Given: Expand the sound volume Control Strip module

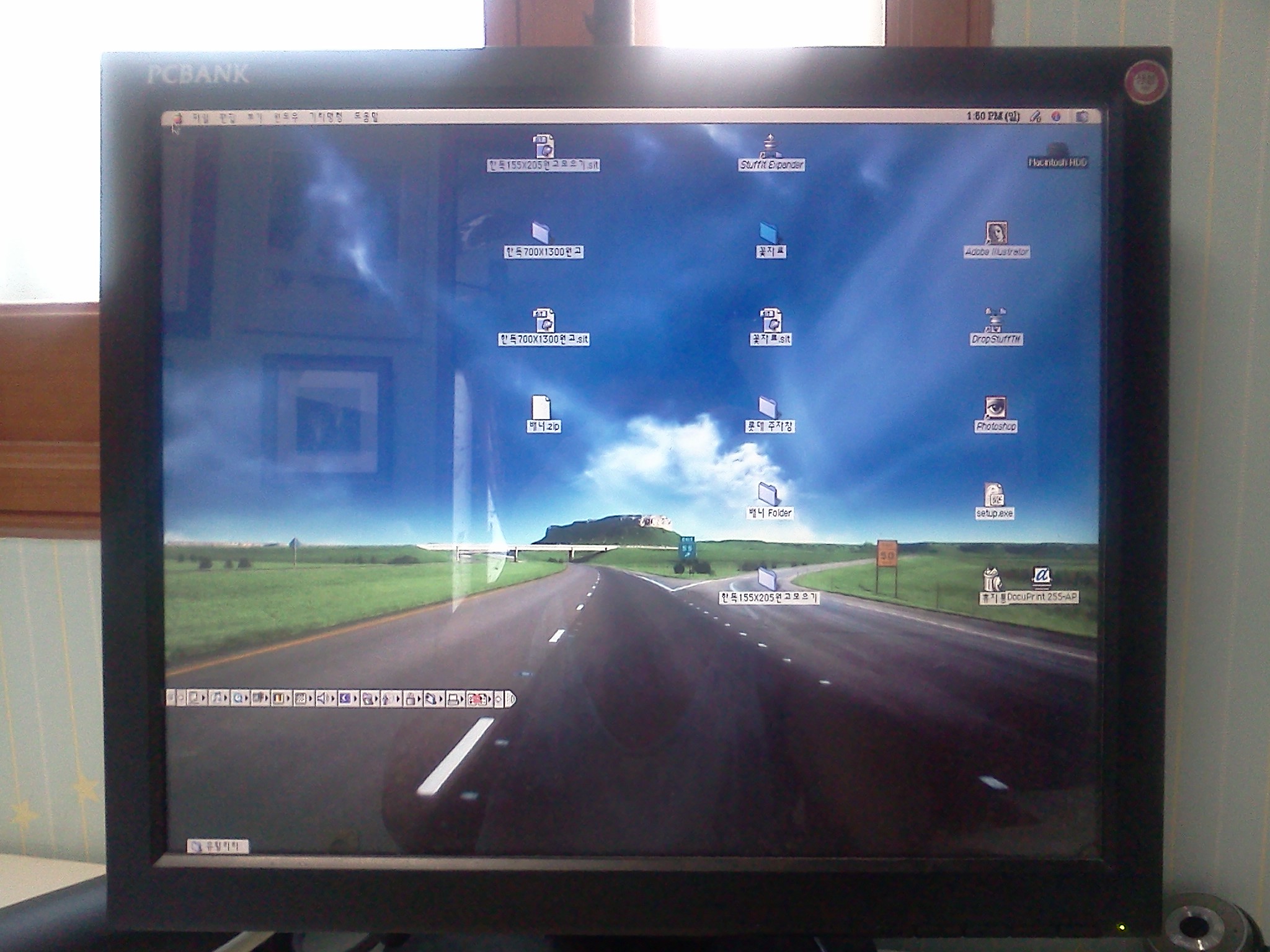Looking at the screenshot, I should 324,699.
